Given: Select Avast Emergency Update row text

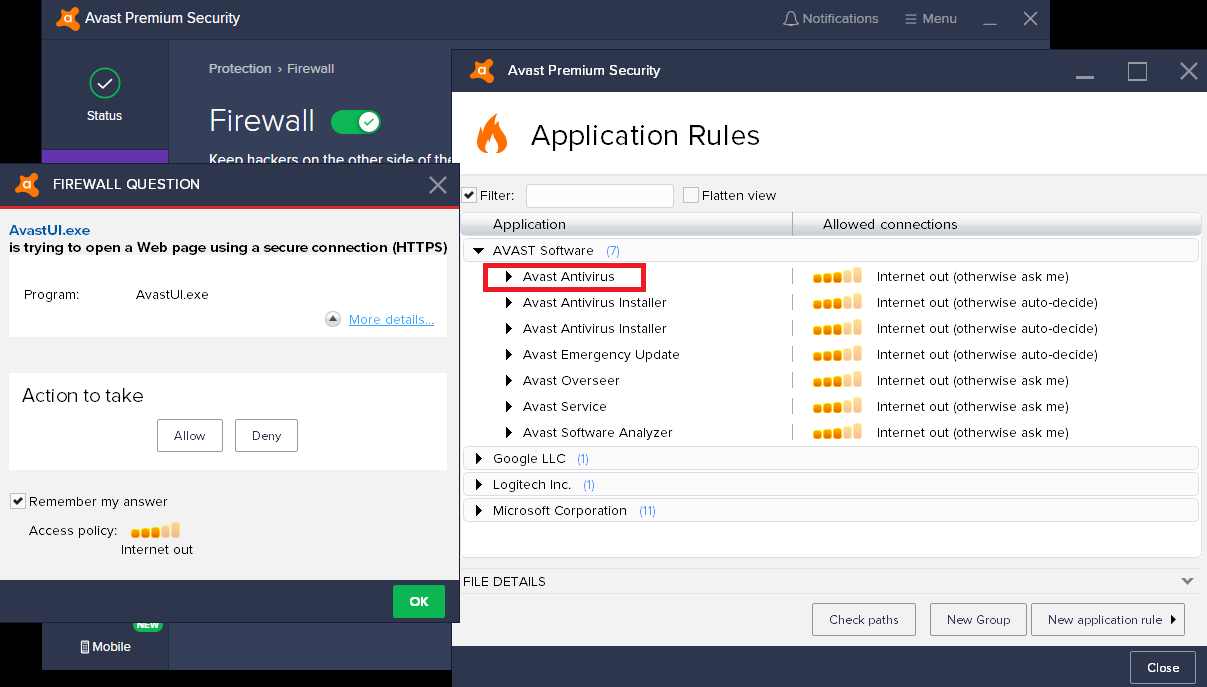Looking at the screenshot, I should 601,355.
